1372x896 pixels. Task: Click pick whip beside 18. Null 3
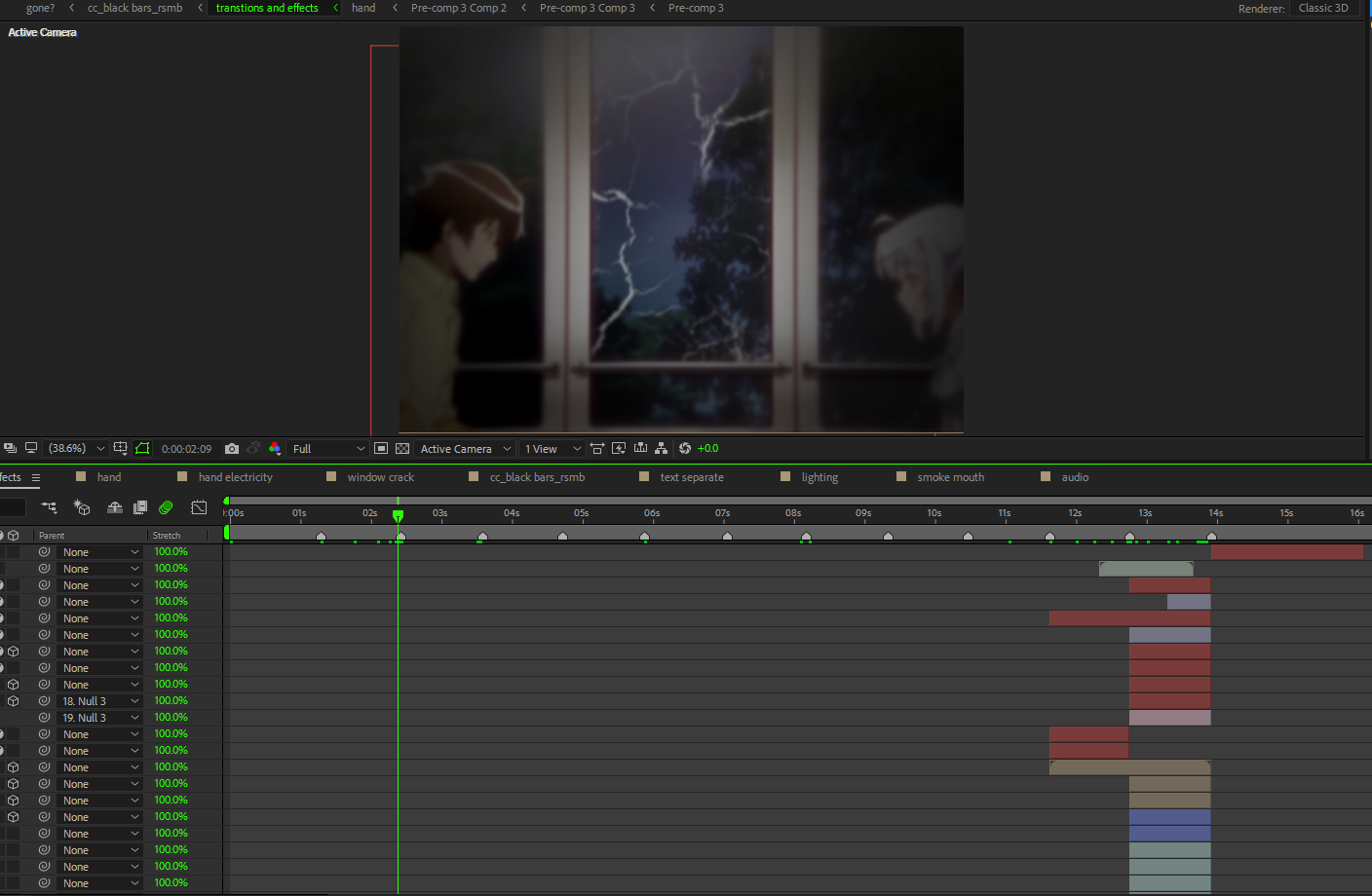click(x=44, y=701)
